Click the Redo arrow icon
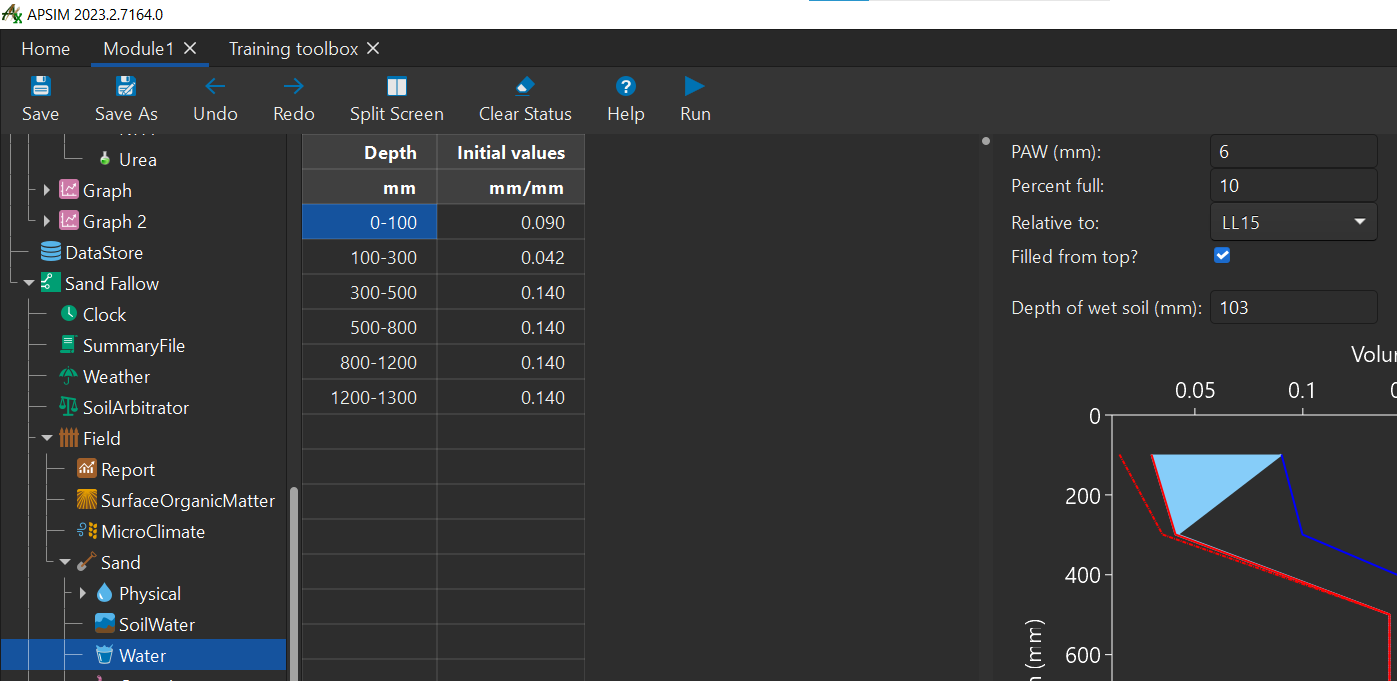Viewport: 1397px width, 681px height. tap(293, 86)
